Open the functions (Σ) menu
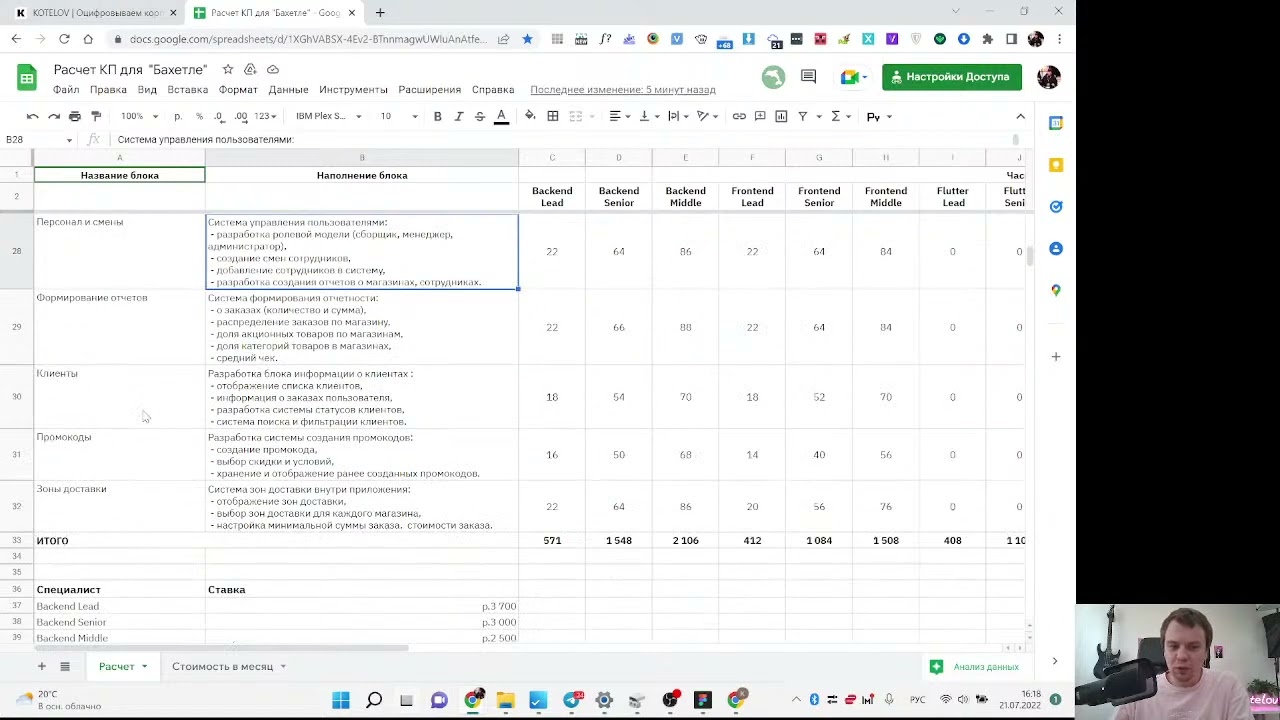The height and width of the screenshot is (720, 1280). coord(840,116)
